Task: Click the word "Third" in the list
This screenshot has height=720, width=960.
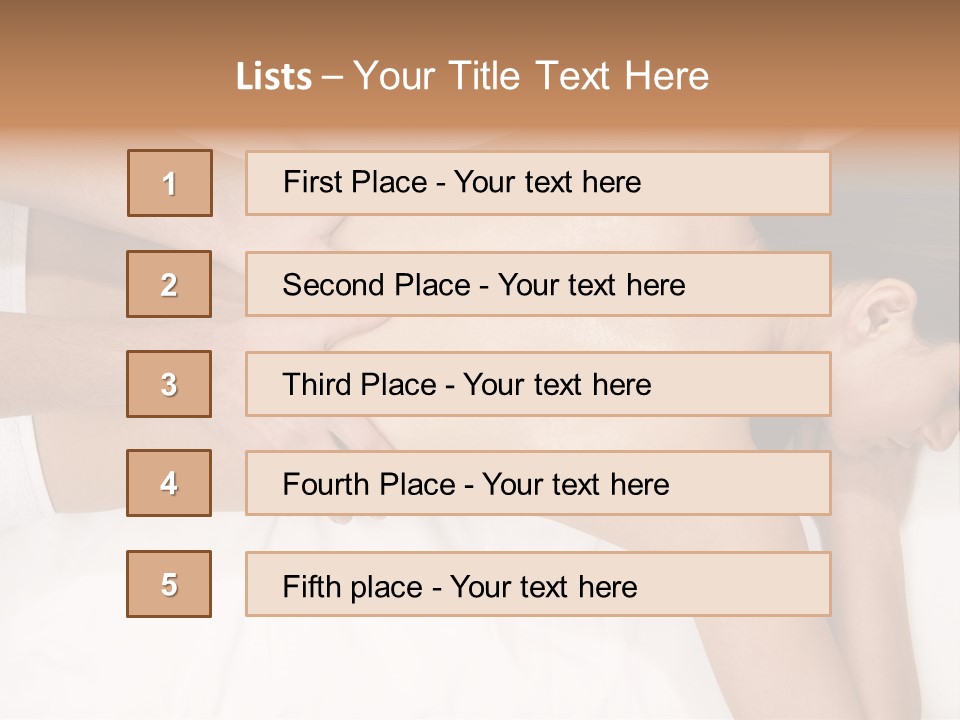Action: pos(318,385)
